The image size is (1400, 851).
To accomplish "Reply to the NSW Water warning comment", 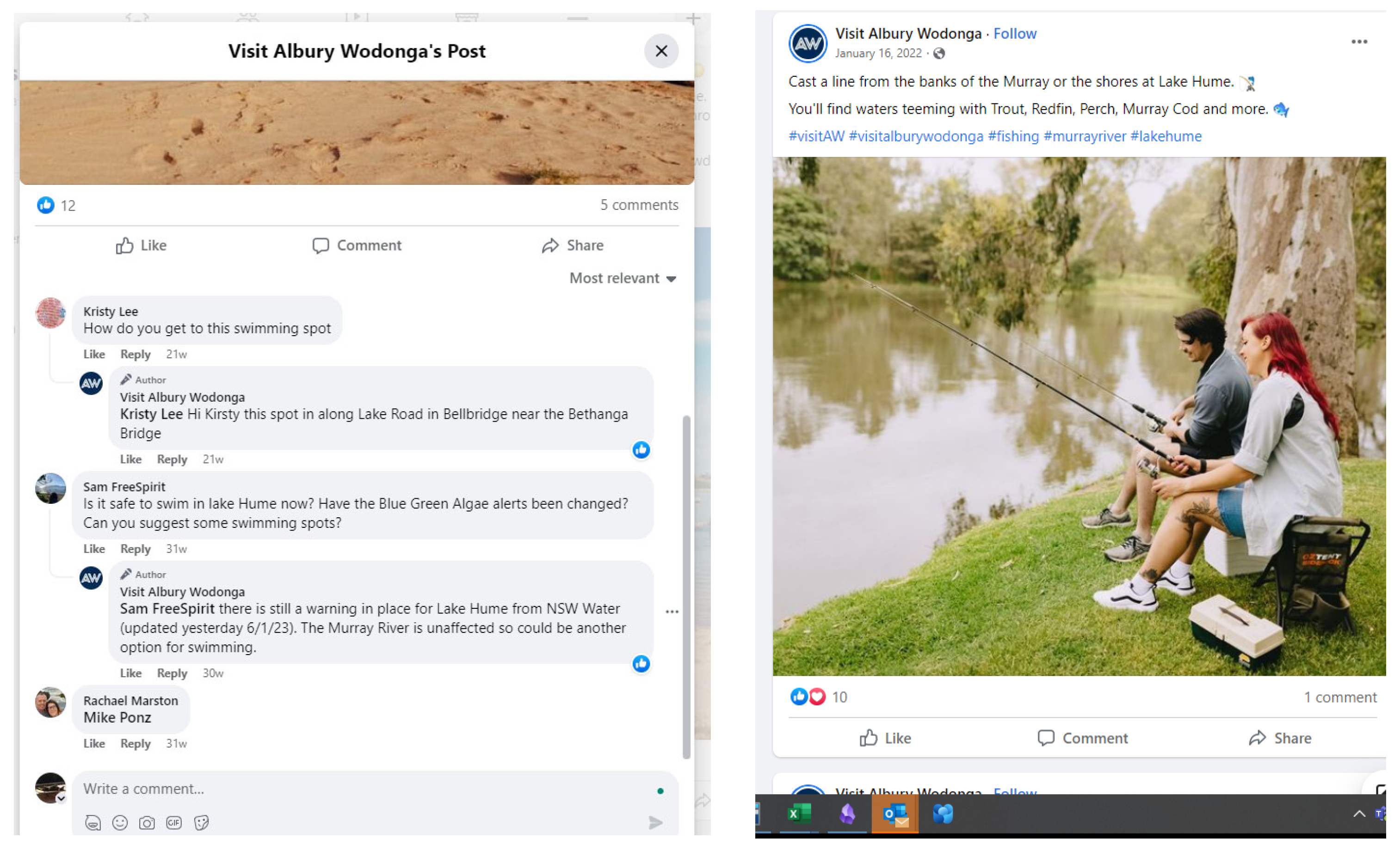I will pyautogui.click(x=172, y=673).
